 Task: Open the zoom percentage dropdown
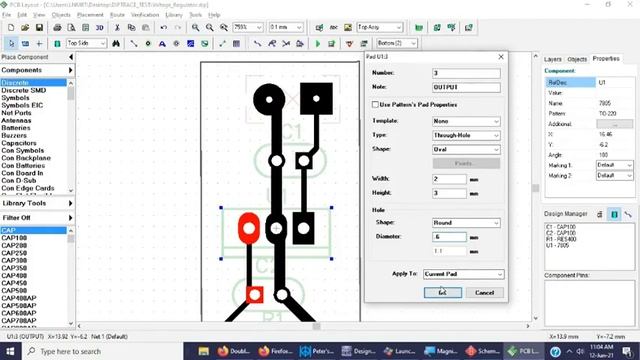pos(259,27)
